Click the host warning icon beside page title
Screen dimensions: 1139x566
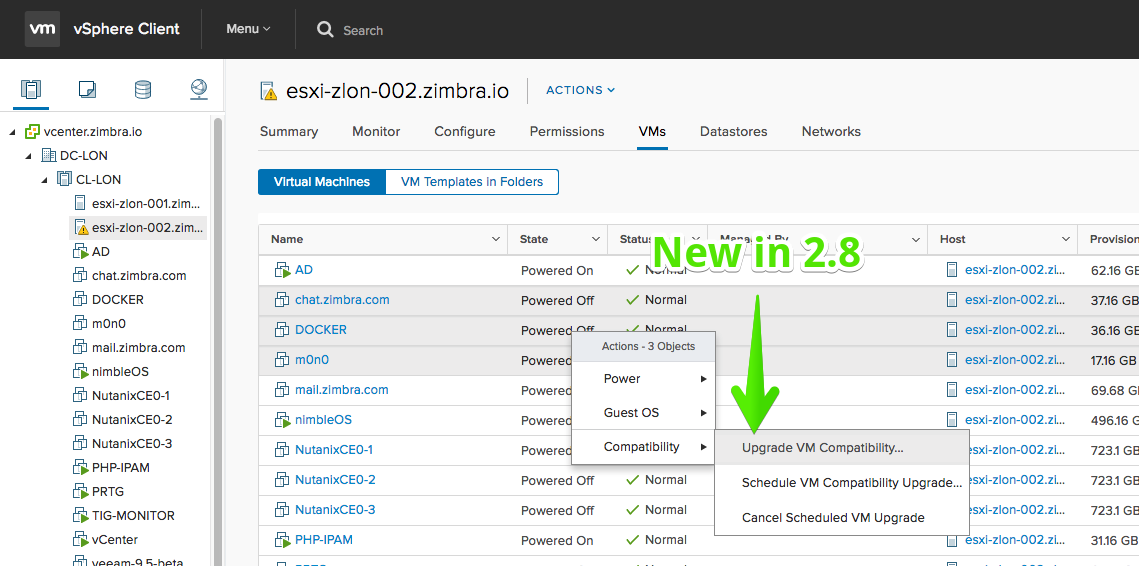(269, 91)
